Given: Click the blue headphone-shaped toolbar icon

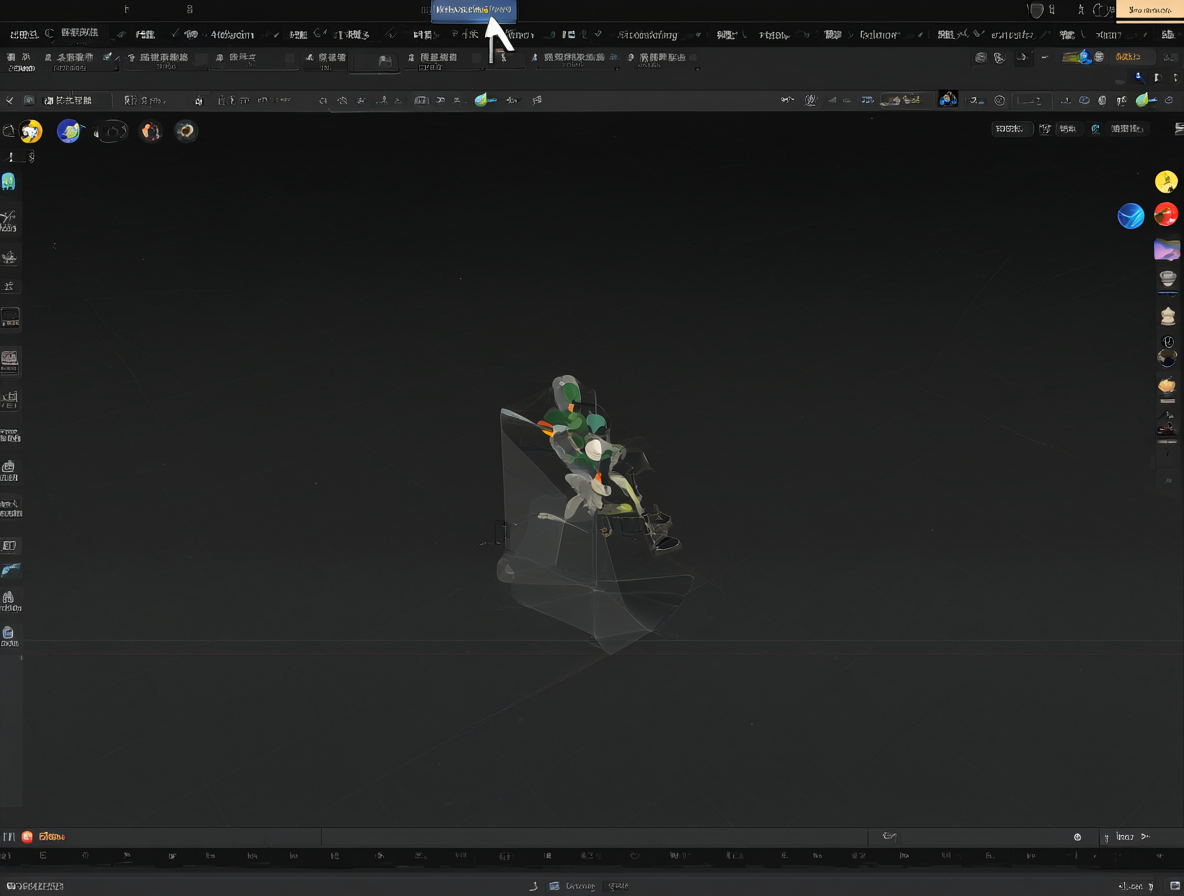Looking at the screenshot, I should coord(948,99).
